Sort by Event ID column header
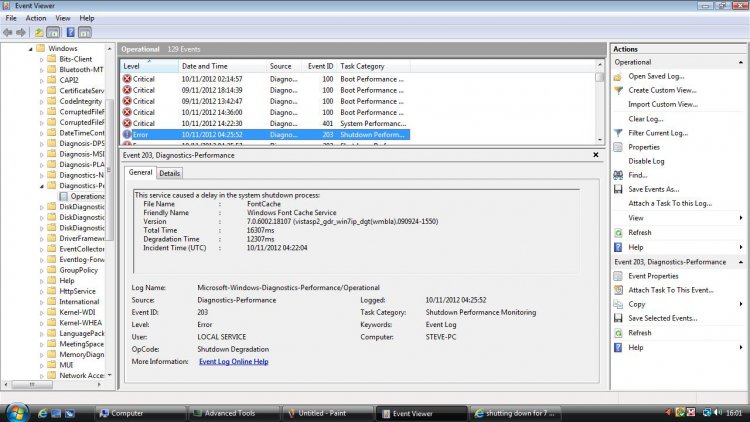 320,66
